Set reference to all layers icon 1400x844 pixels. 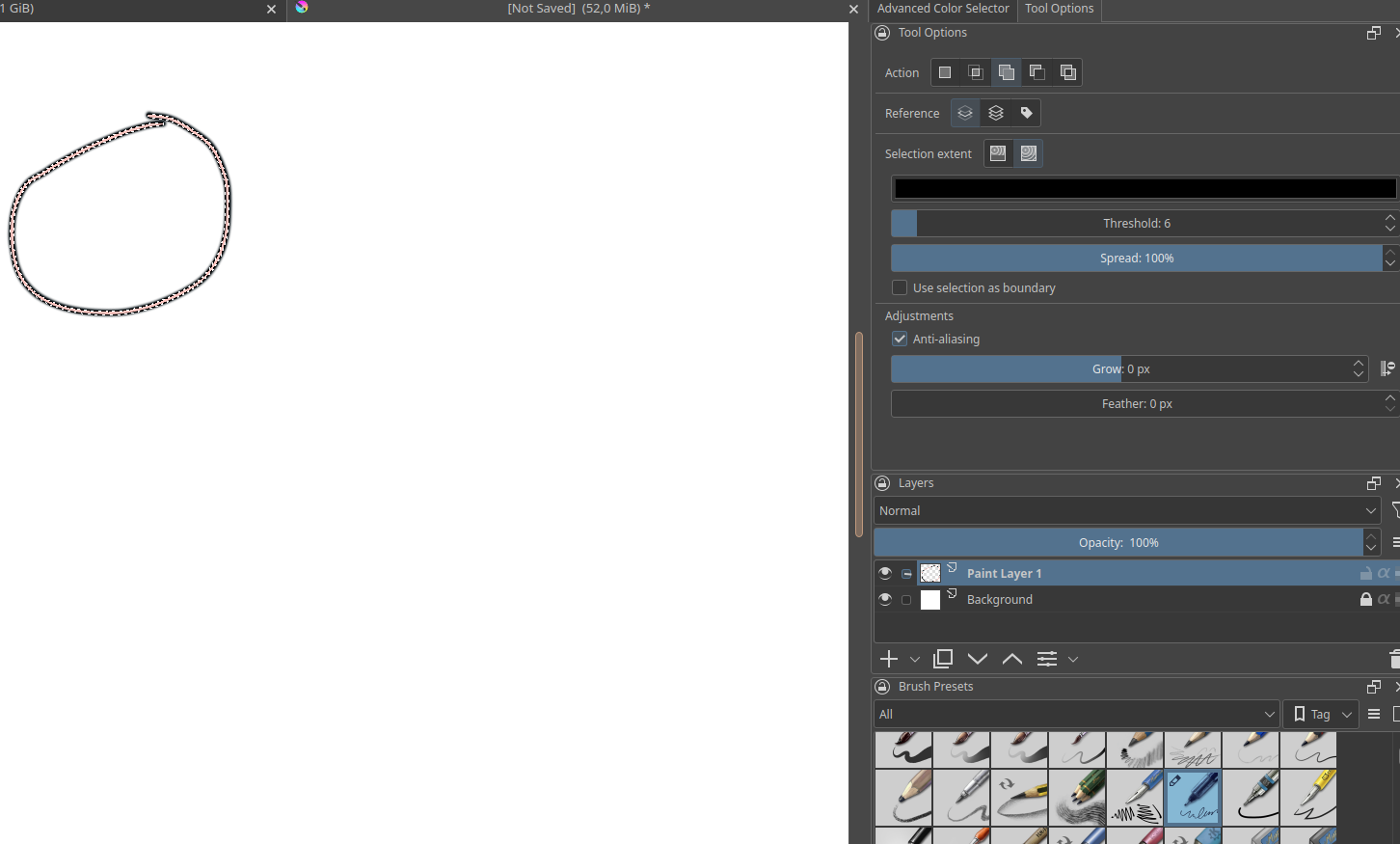[x=996, y=113]
